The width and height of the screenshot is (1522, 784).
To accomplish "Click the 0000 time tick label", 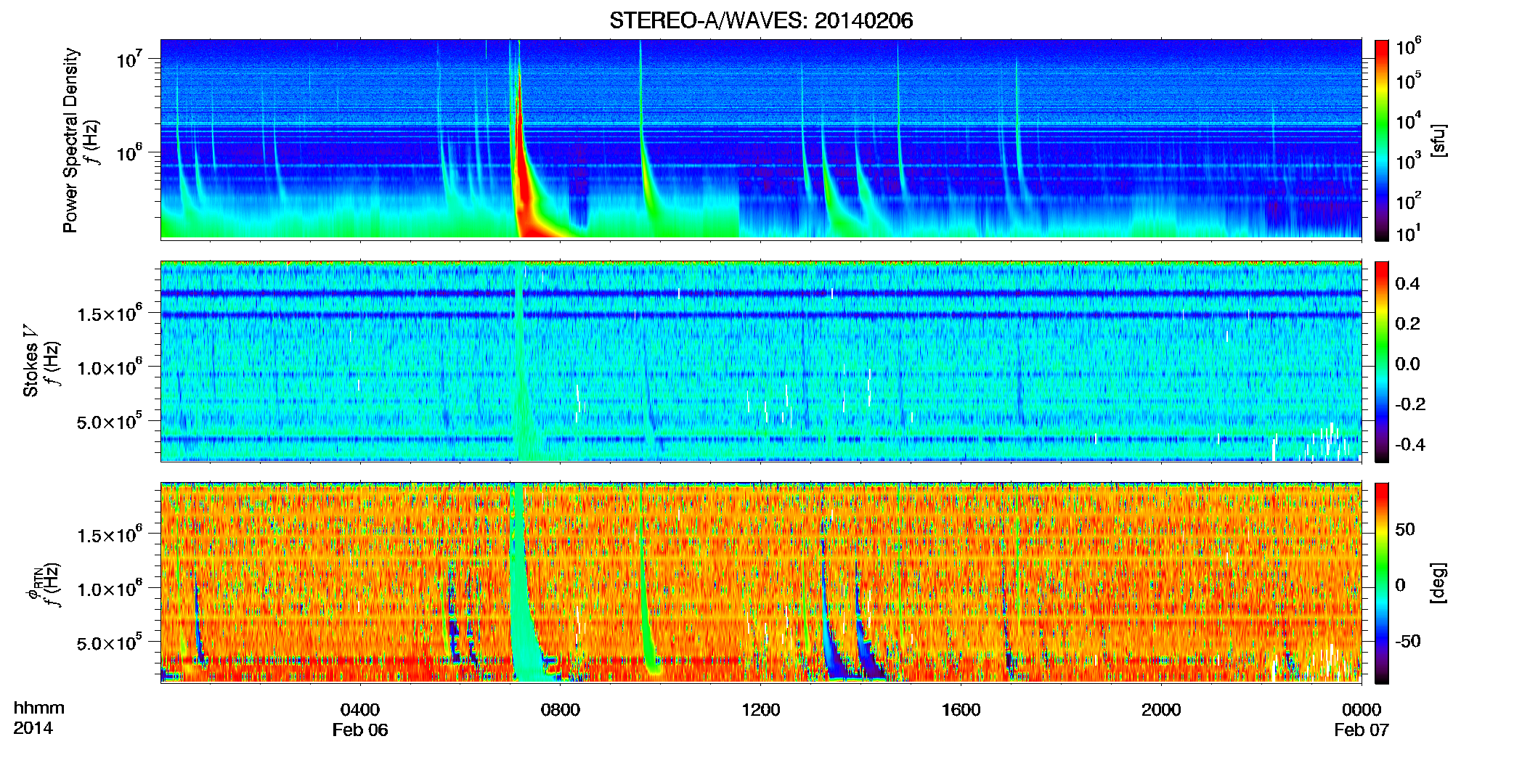I will pos(1362,710).
